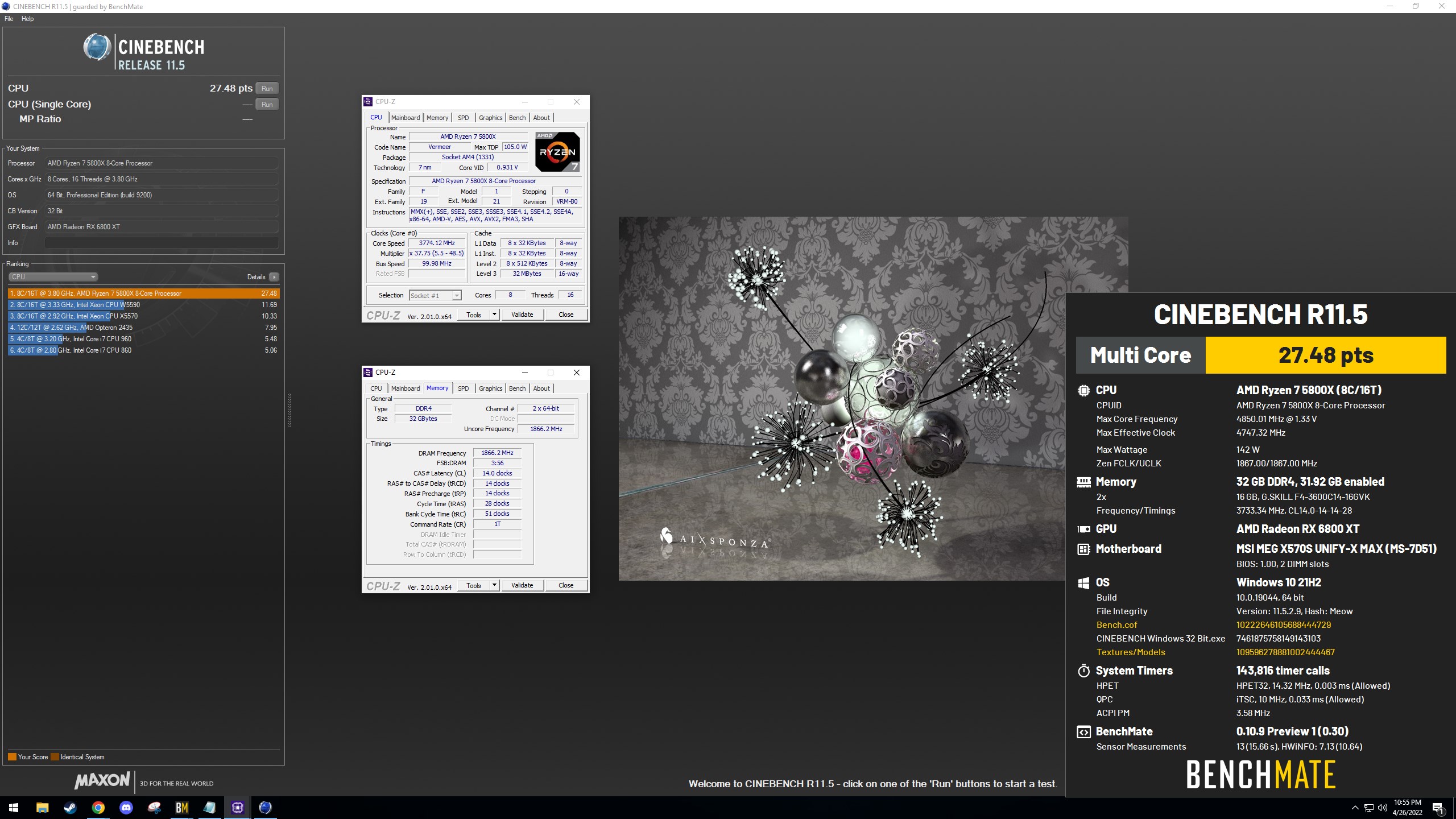Run the CPU (Single Core) benchmark
Viewport: 1456px width, 819px height.
(x=267, y=104)
